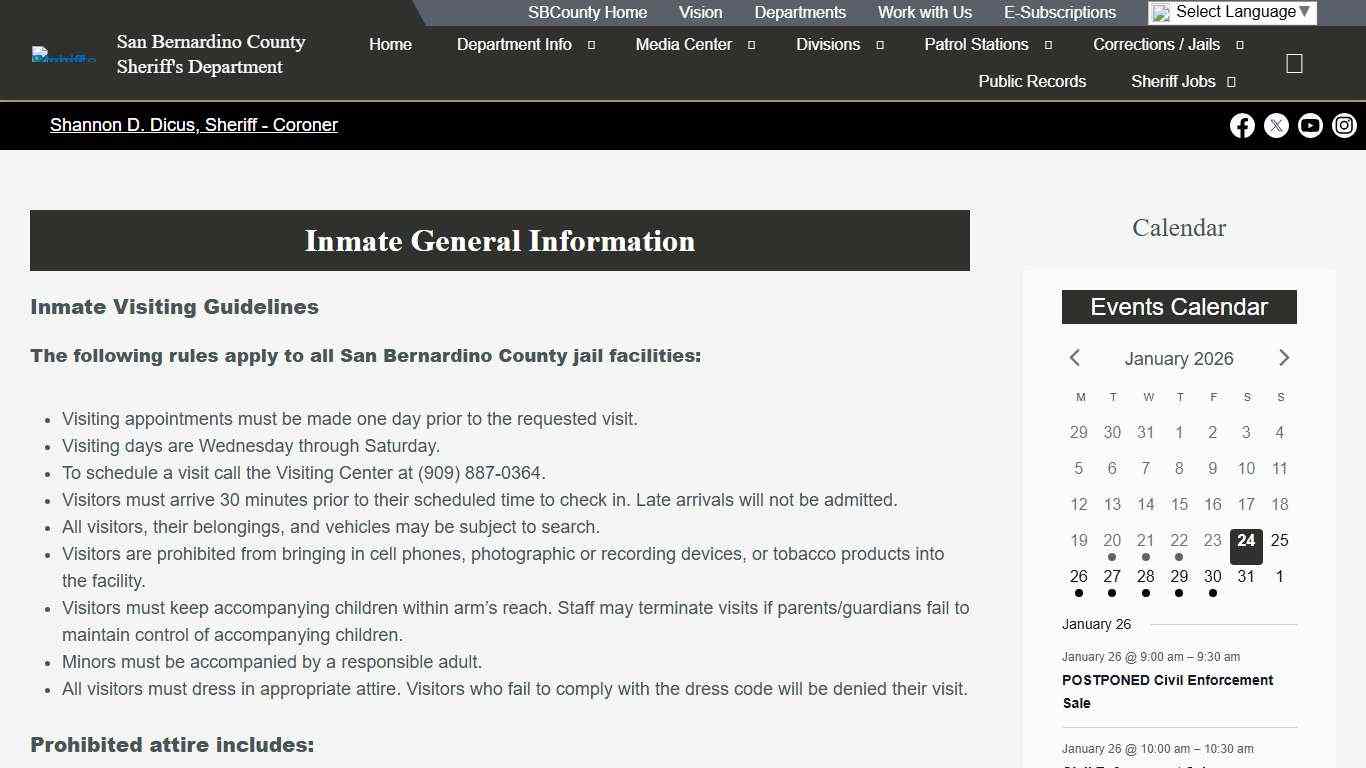Open the Work with Us menu

pos(924,12)
